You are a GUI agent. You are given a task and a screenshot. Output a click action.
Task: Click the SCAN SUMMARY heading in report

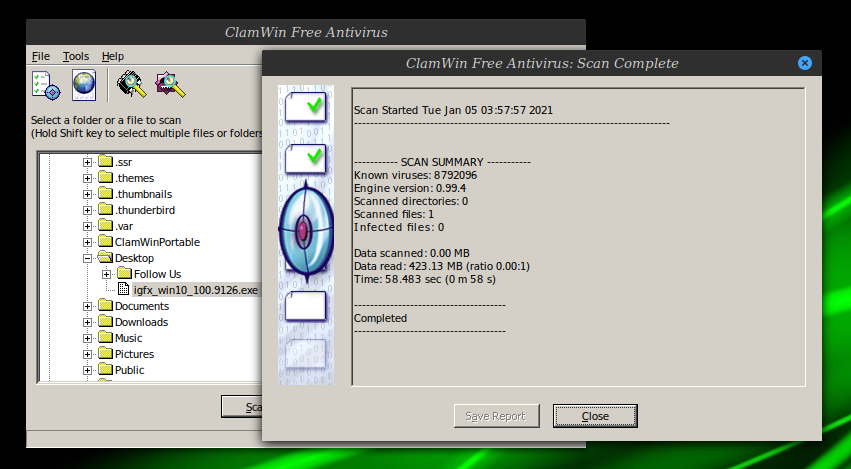(442, 162)
